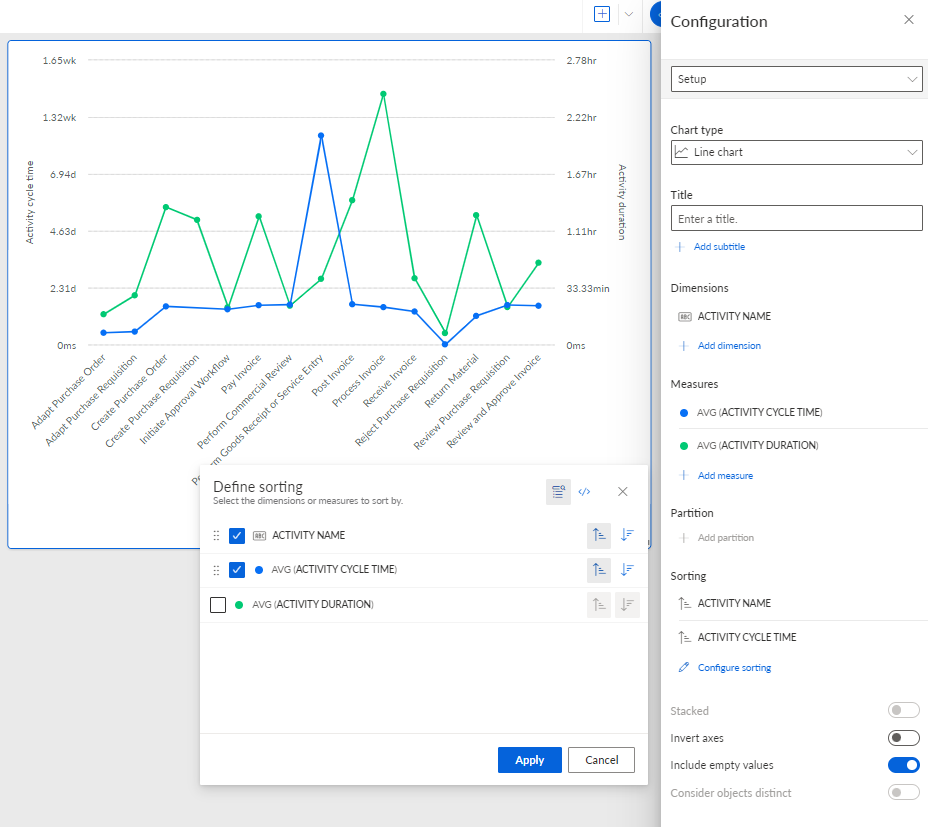Click the Activity duration axis title
This screenshot has width=928, height=827.
click(x=622, y=202)
